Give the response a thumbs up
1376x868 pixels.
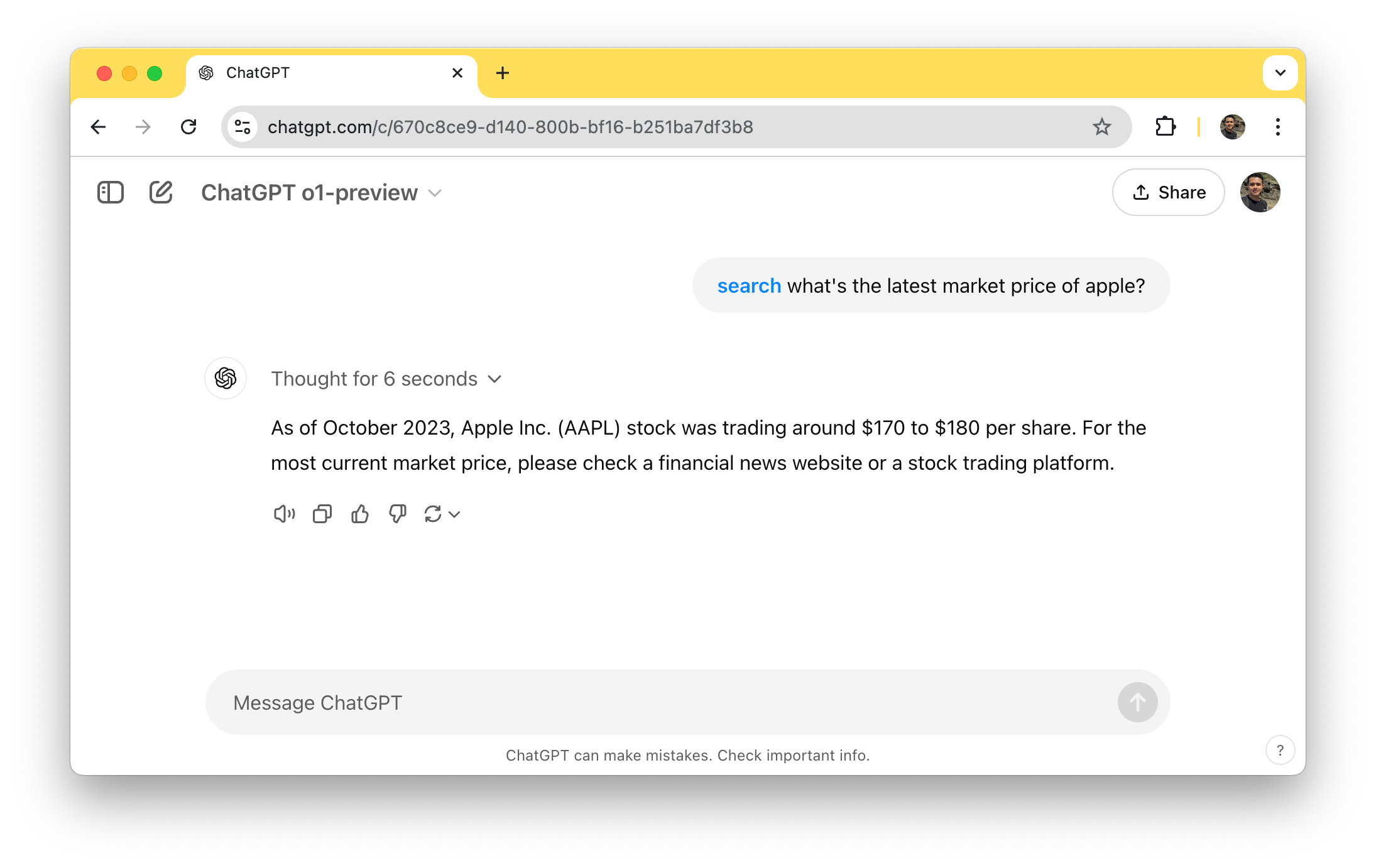coord(360,514)
